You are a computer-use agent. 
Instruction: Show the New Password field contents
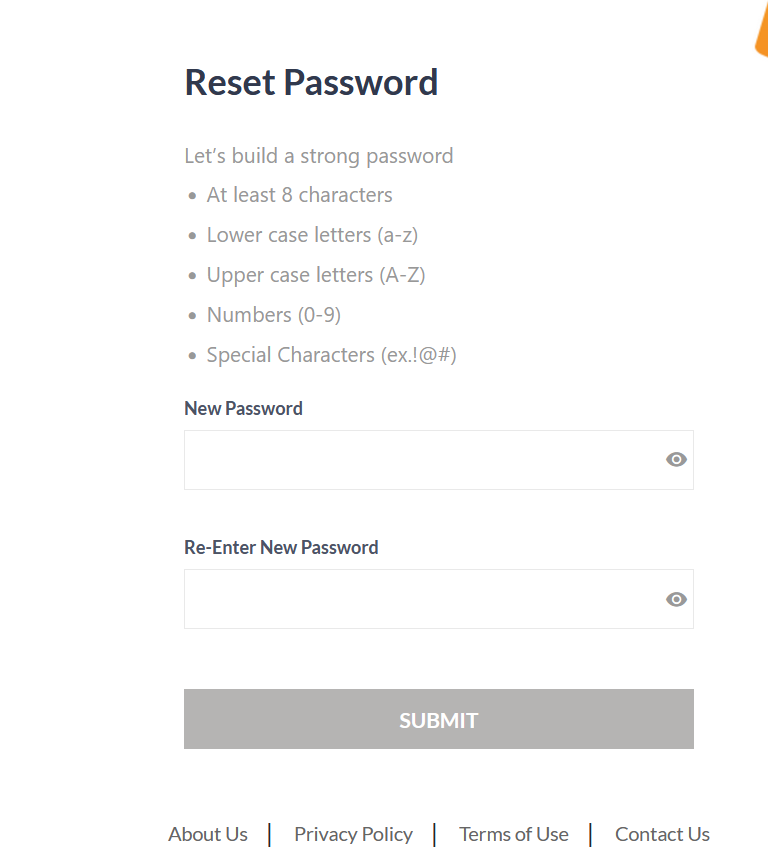pyautogui.click(x=676, y=460)
